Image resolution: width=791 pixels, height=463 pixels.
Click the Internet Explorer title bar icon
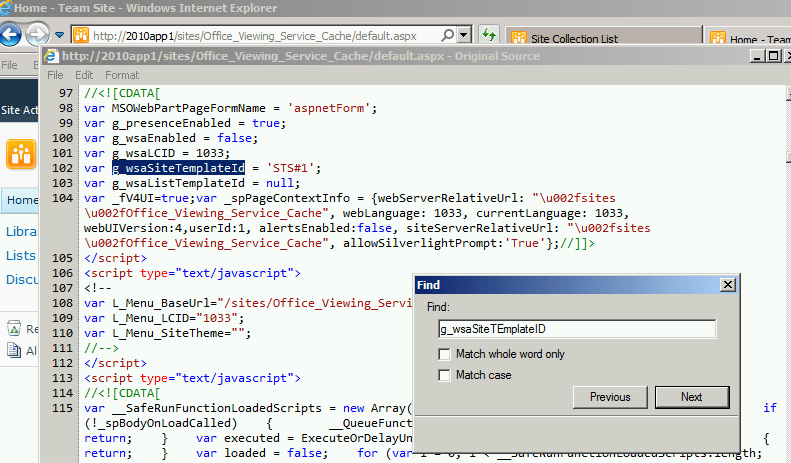(x=6, y=8)
